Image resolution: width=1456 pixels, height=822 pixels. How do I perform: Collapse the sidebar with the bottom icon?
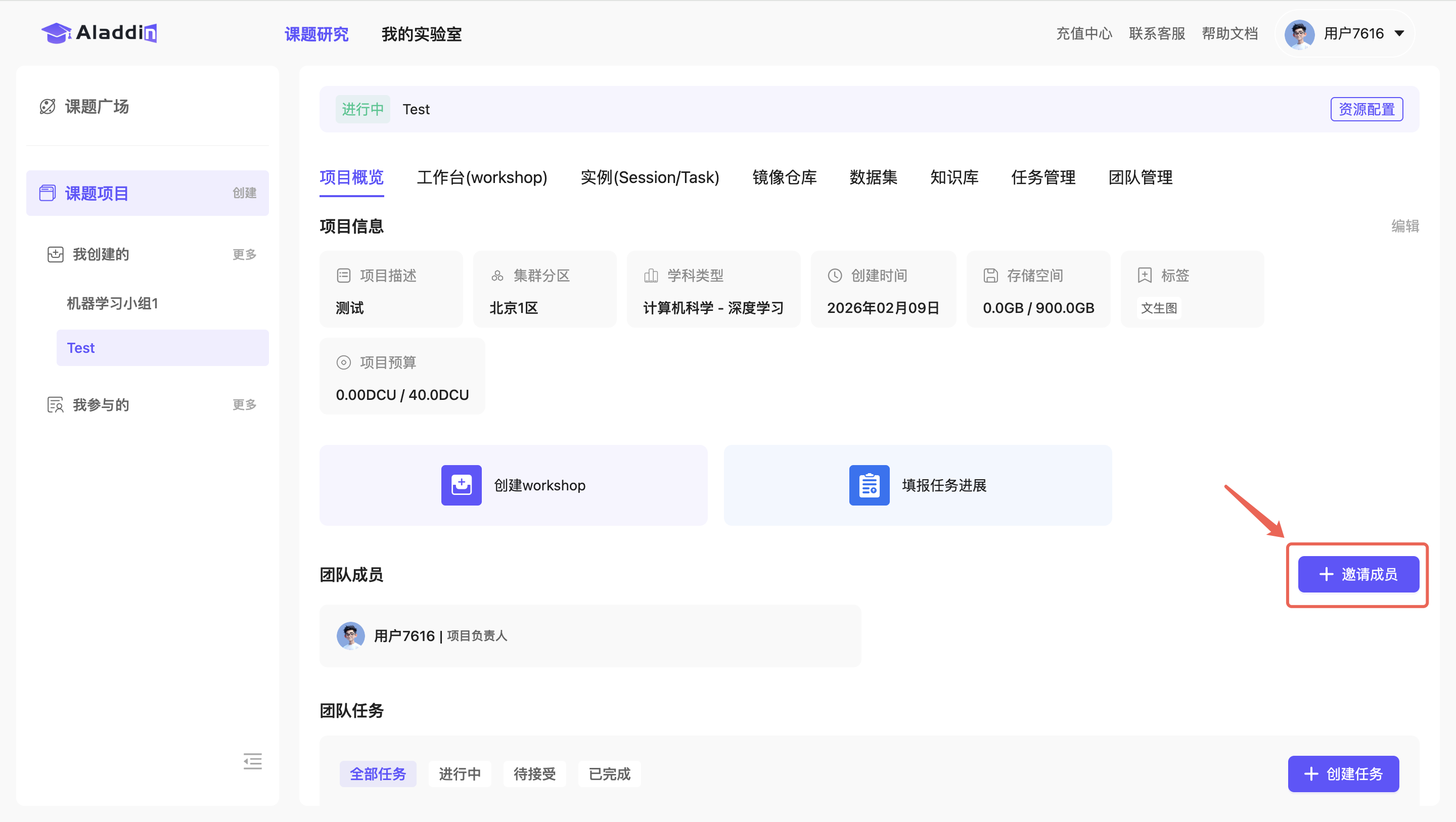click(253, 761)
